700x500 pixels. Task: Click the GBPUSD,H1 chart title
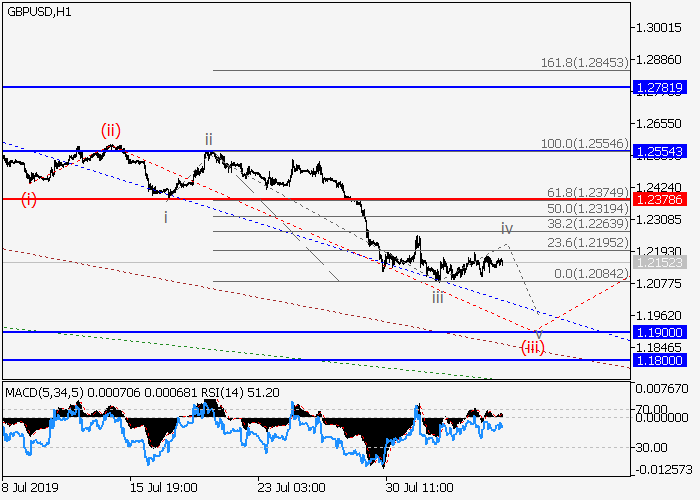pyautogui.click(x=44, y=10)
